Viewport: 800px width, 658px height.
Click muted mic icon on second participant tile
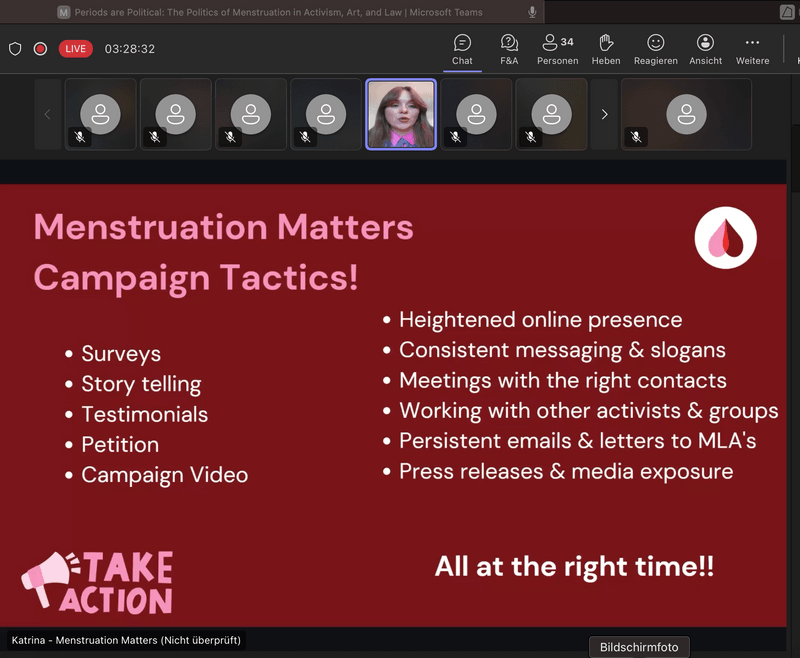[155, 137]
